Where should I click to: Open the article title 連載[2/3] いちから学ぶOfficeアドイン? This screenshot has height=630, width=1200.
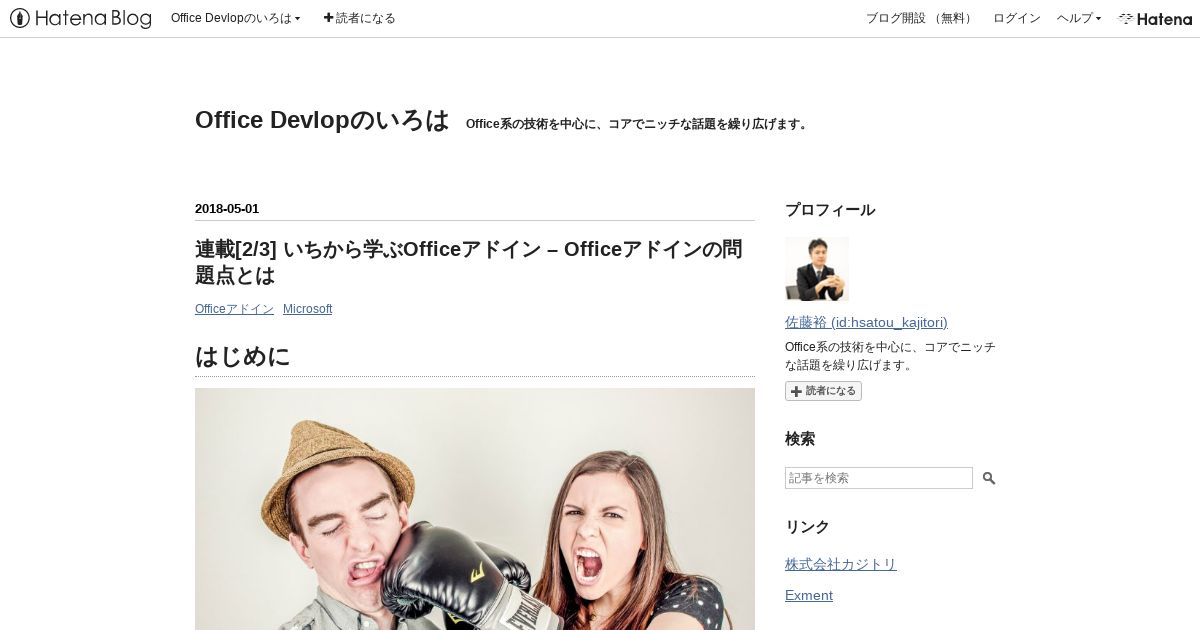click(x=469, y=262)
